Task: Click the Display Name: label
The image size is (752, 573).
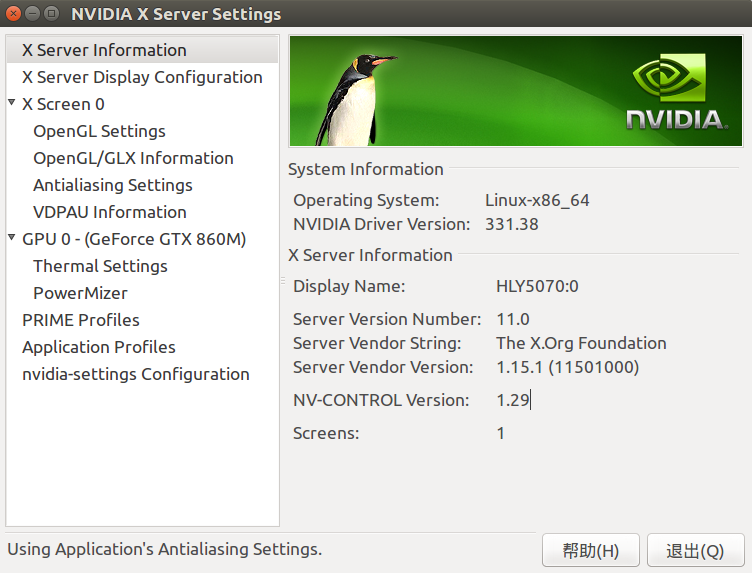Action: pyautogui.click(x=349, y=286)
